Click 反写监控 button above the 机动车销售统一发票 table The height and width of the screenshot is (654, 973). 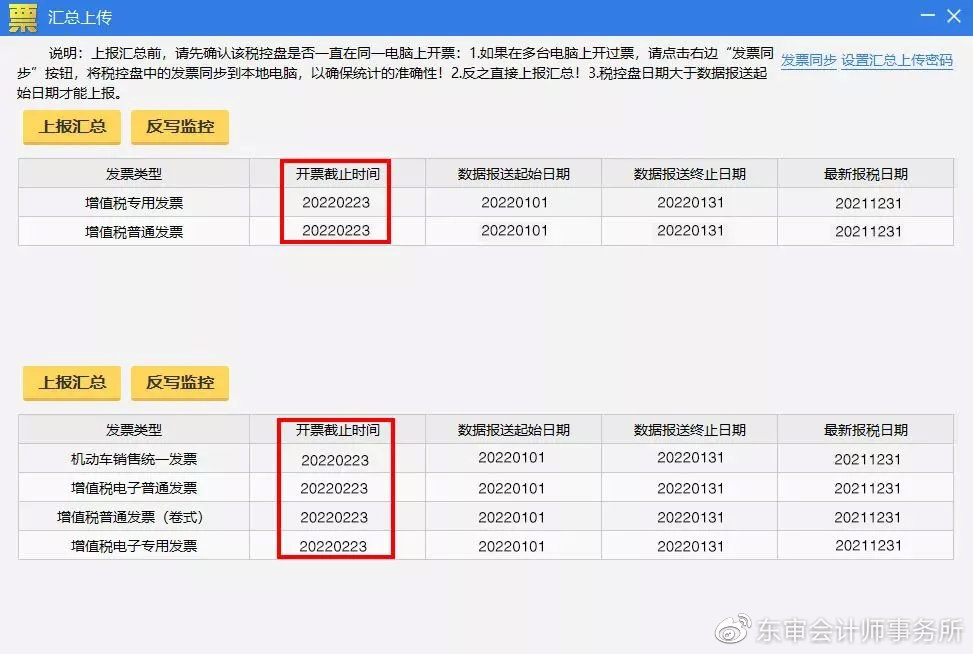click(180, 383)
